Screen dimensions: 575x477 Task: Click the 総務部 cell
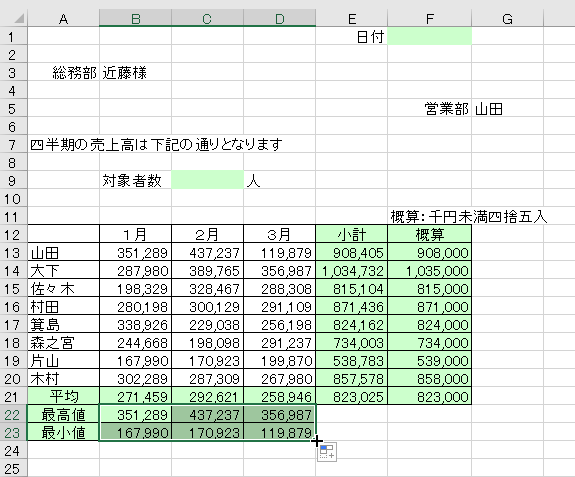(x=63, y=72)
